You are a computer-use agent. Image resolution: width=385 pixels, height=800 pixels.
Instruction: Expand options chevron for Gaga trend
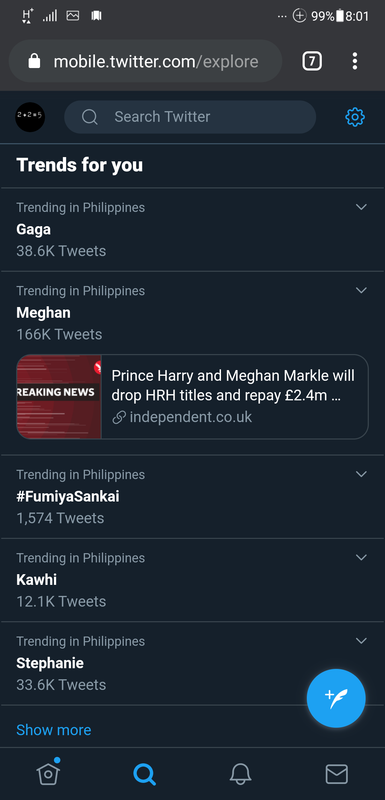[361, 207]
